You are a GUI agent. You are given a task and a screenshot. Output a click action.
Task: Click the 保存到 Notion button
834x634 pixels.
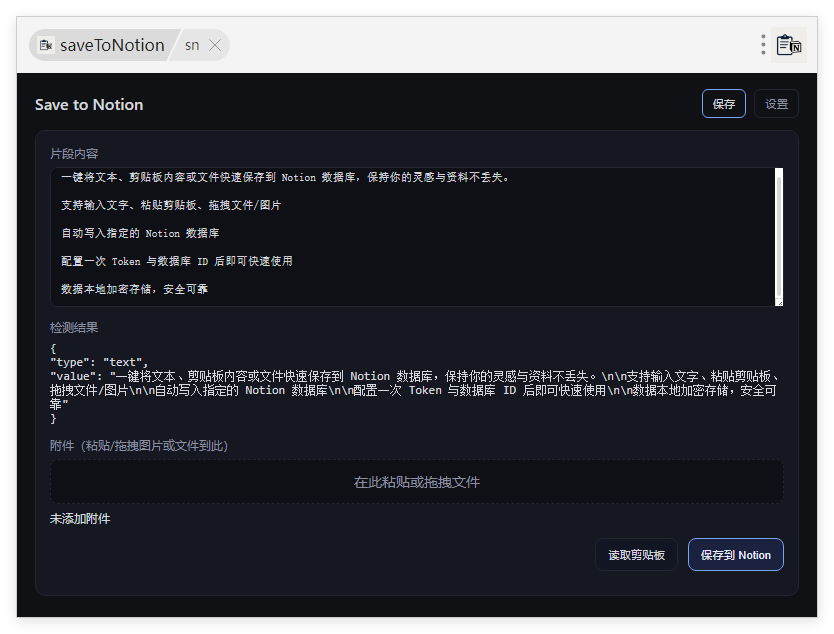(736, 555)
